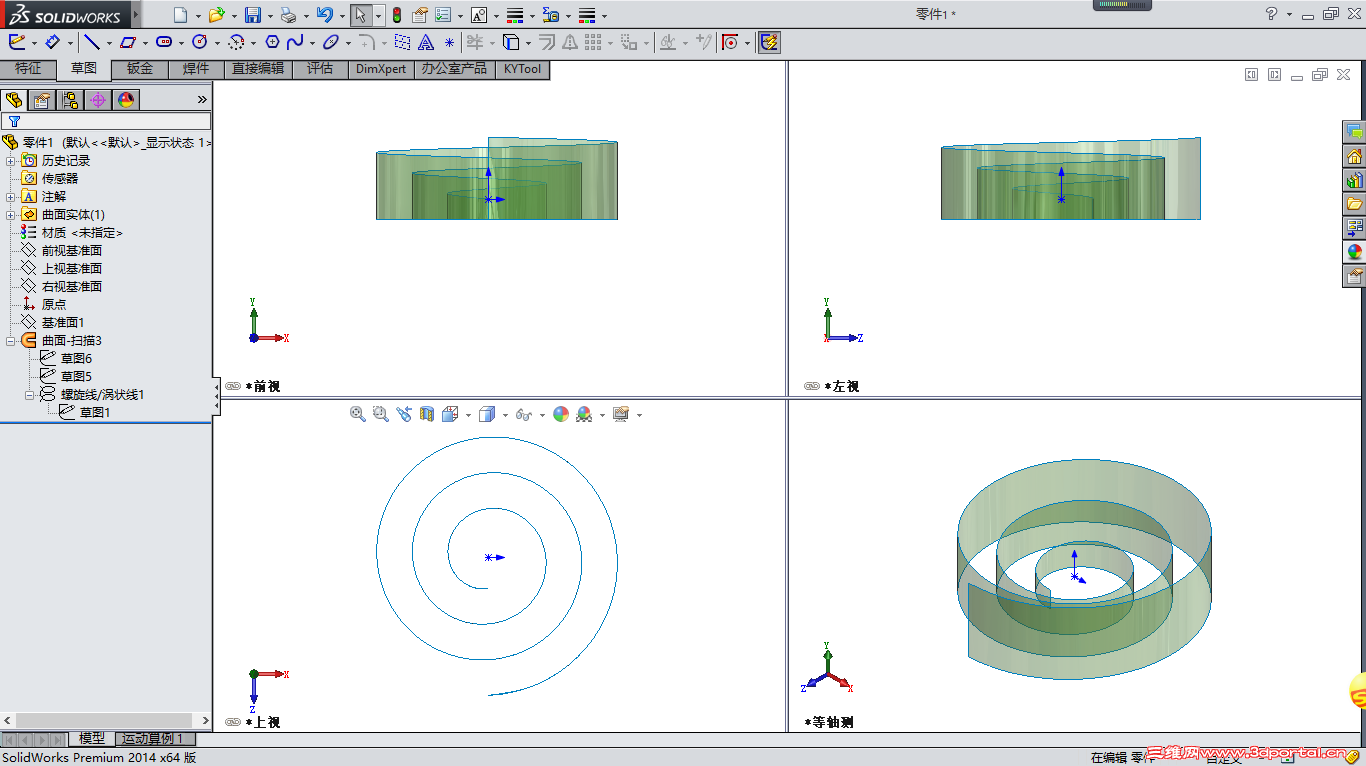Viewport: 1366px width, 766px height.
Task: Click the sketch Text tool
Action: [x=426, y=42]
